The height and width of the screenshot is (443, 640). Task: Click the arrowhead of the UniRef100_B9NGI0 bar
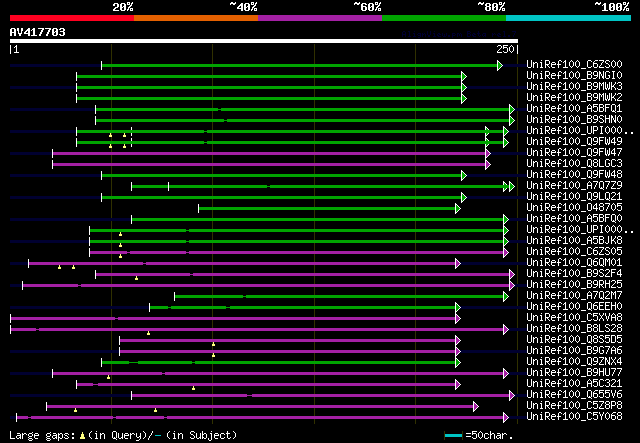(463, 76)
